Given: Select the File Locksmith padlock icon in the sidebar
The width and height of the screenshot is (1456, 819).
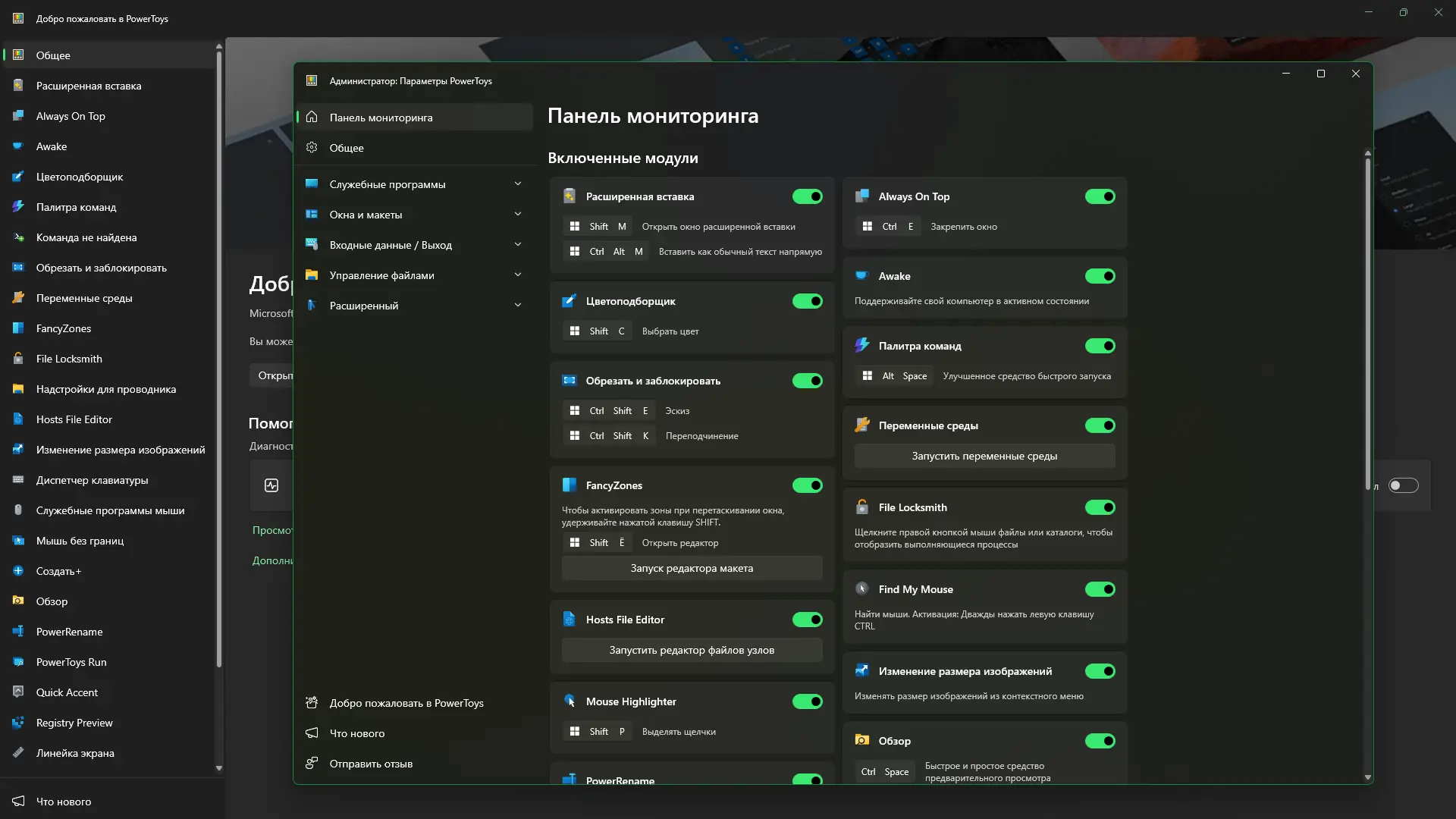Looking at the screenshot, I should coord(18,359).
